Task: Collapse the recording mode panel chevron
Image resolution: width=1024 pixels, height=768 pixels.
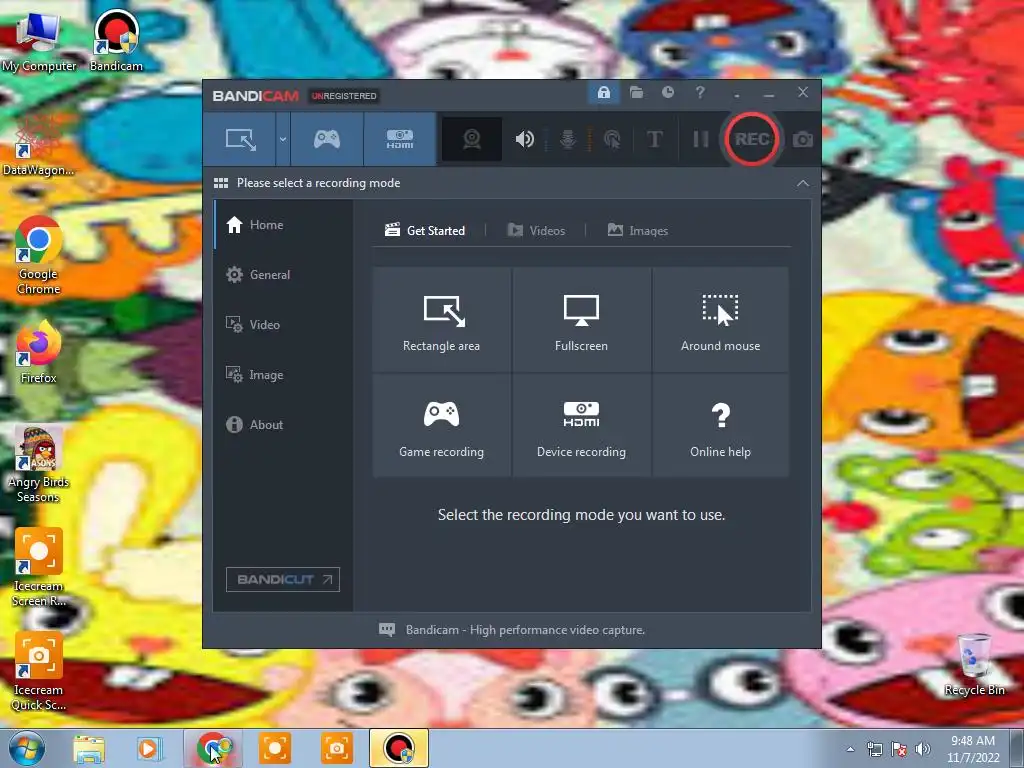Action: pyautogui.click(x=803, y=184)
